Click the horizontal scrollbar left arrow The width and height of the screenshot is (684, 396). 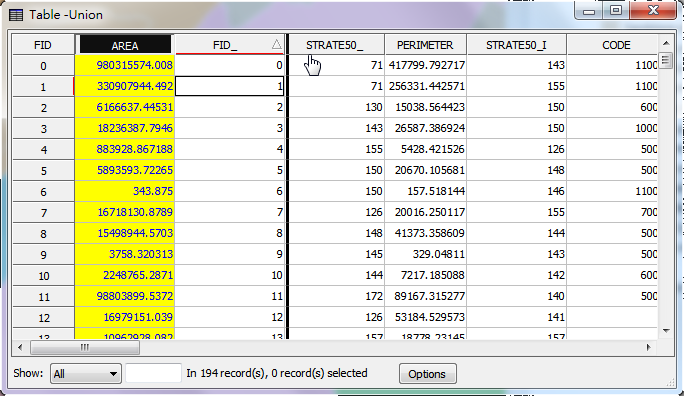tap(20, 348)
